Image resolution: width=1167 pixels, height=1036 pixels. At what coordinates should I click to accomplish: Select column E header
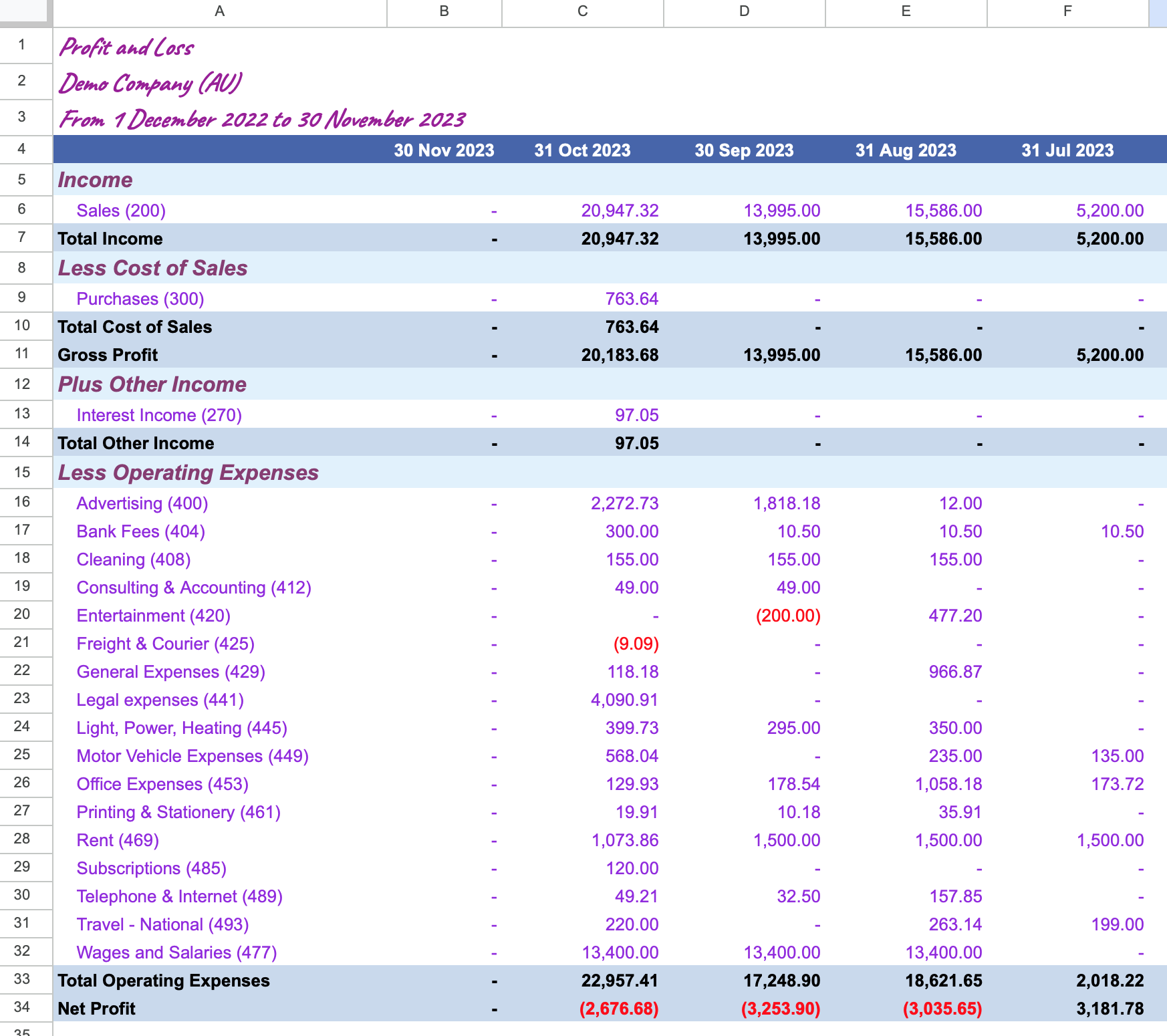click(906, 11)
